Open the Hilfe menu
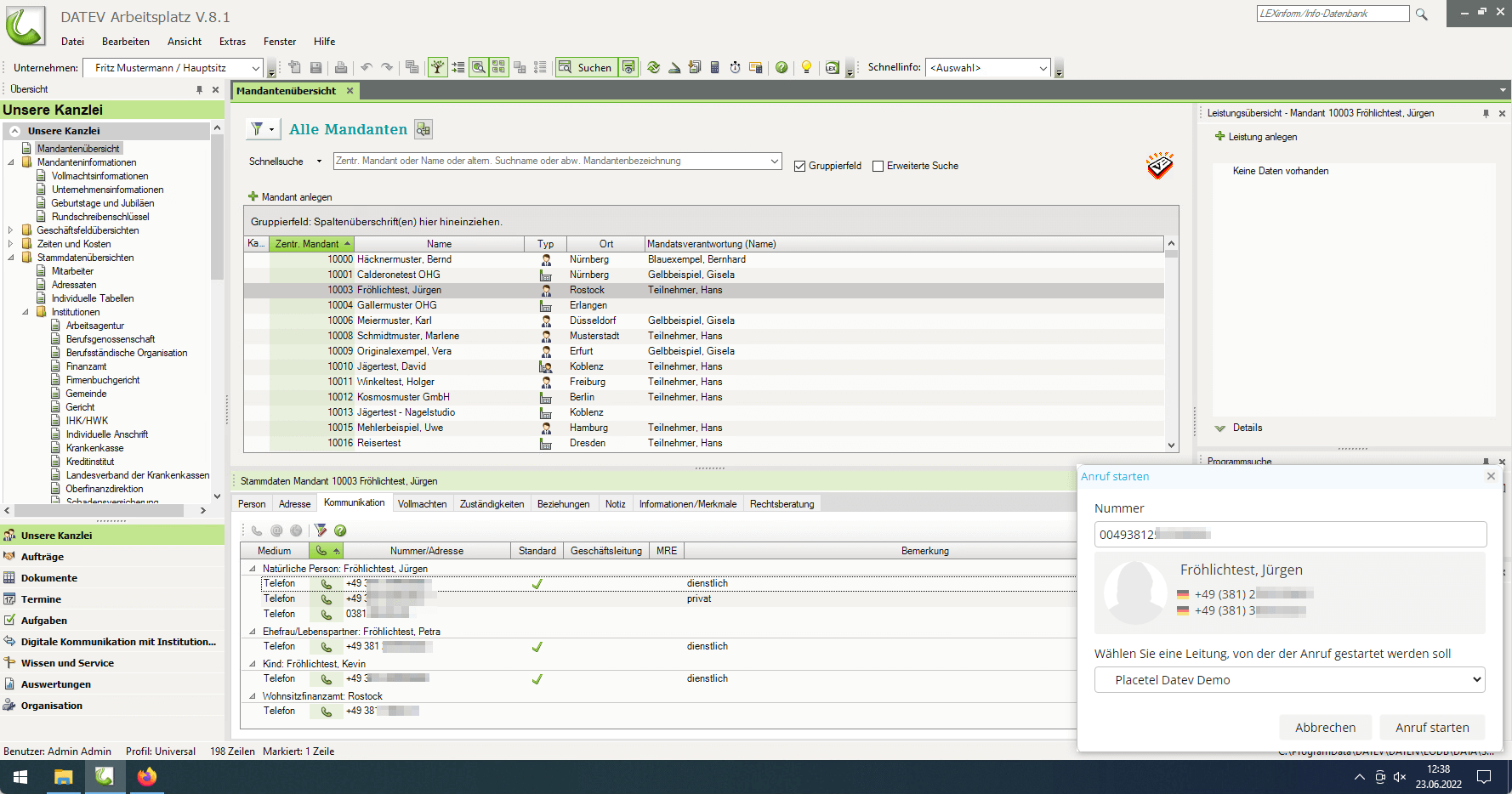The height and width of the screenshot is (794, 1512). [324, 42]
